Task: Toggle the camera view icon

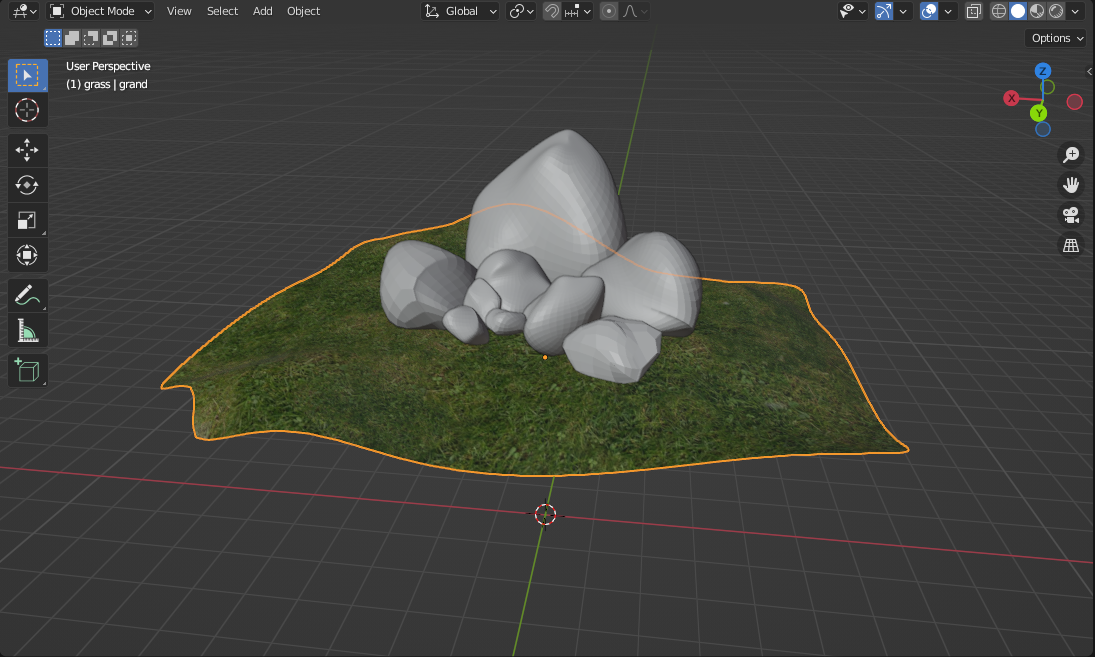Action: (1071, 215)
